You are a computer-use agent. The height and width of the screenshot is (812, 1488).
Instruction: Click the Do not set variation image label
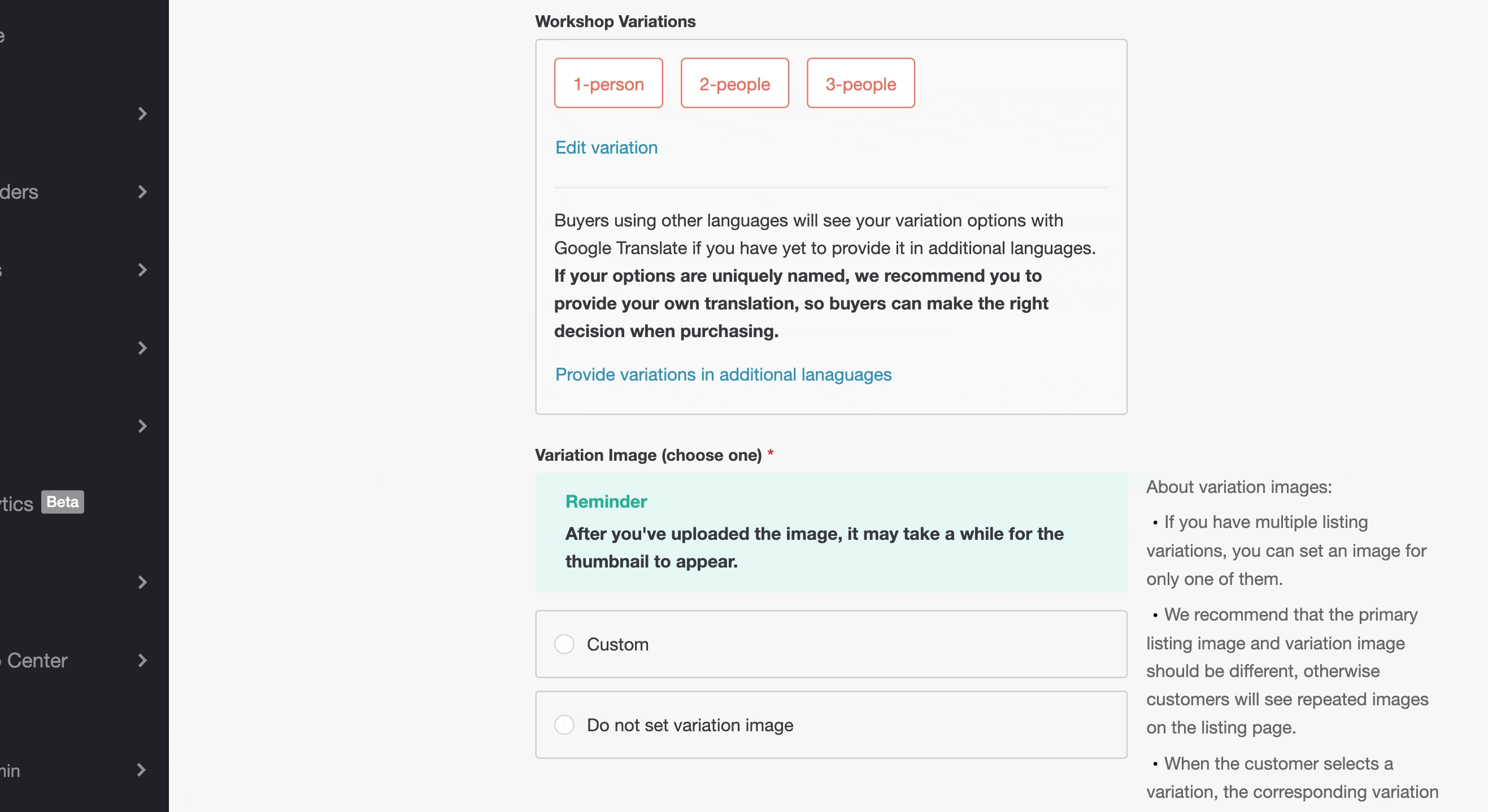(690, 725)
